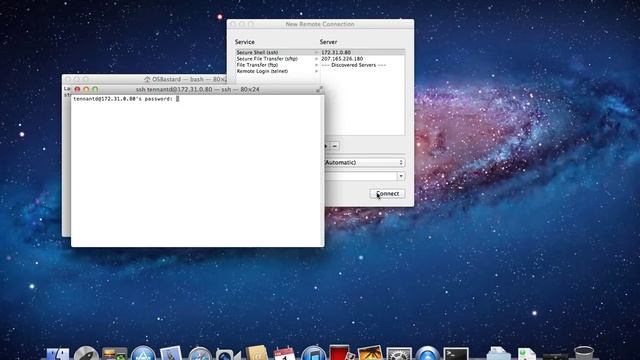Open Launchpad rocket icon in dock
The image size is (640, 360).
86,353
